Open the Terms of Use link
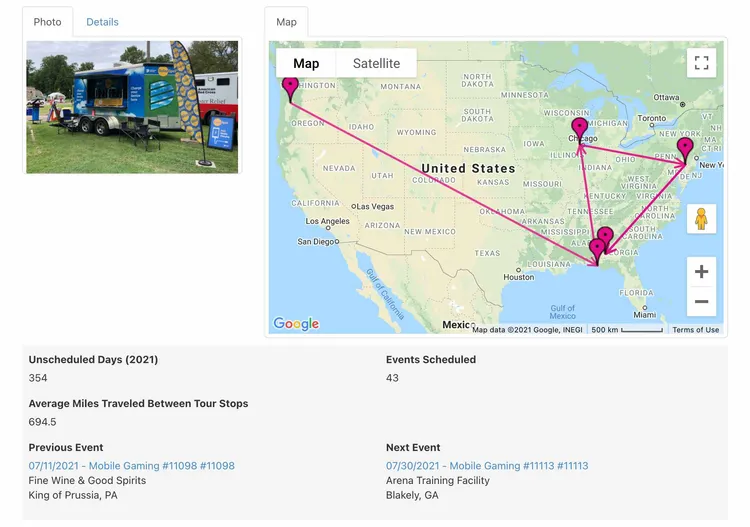This screenshot has height=527, width=750. pyautogui.click(x=695, y=329)
